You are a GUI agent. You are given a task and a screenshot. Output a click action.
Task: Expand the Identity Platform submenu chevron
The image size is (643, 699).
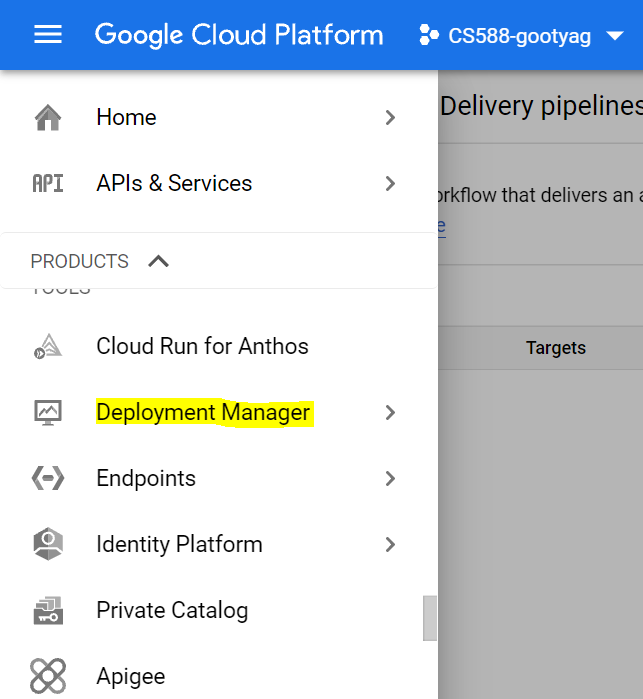pos(390,545)
